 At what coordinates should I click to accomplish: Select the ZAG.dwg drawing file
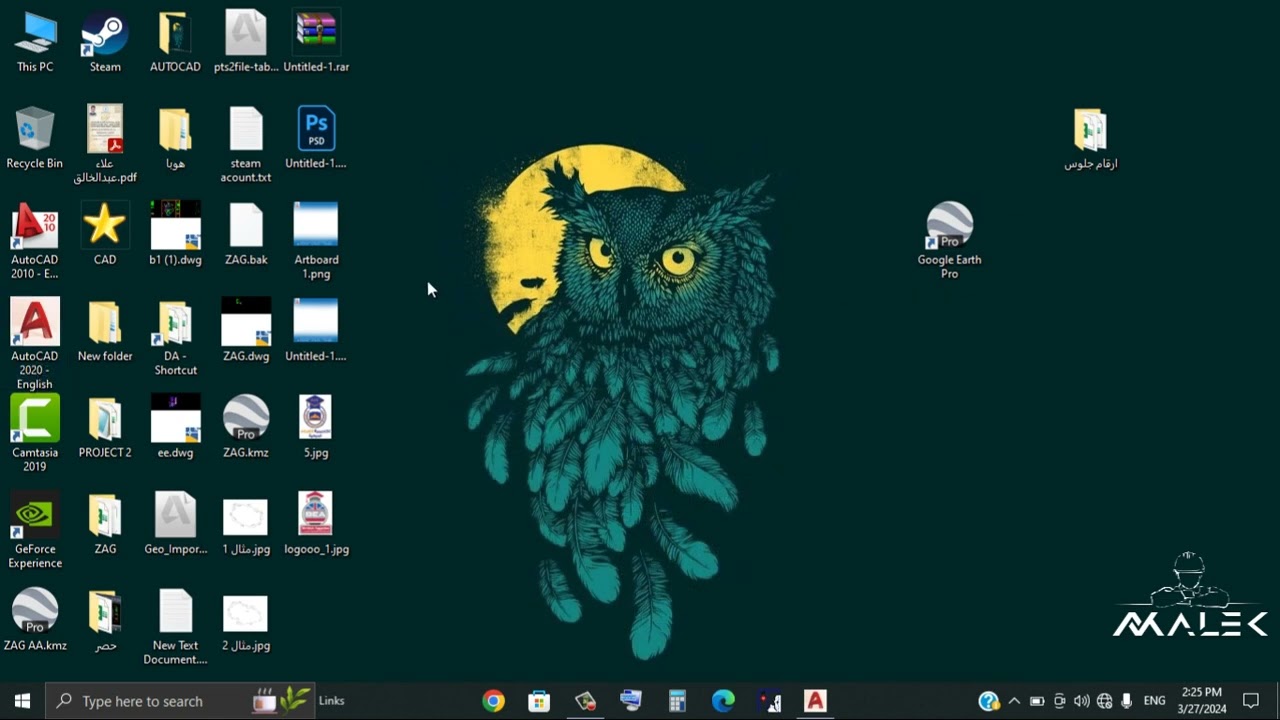click(246, 331)
